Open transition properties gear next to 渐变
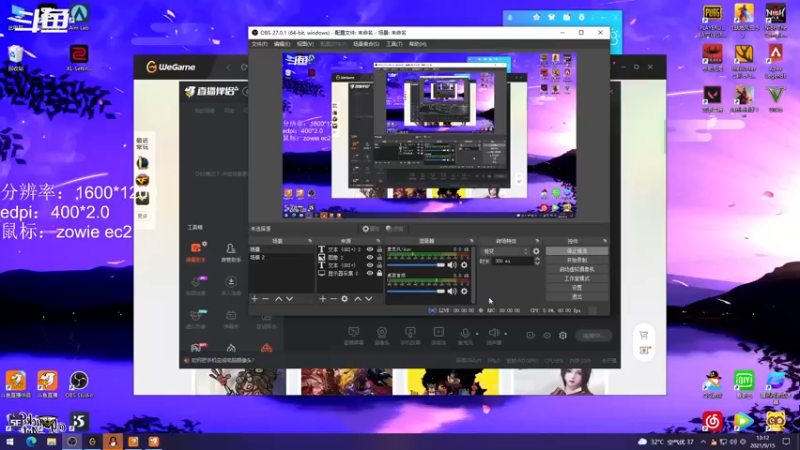 click(x=536, y=252)
